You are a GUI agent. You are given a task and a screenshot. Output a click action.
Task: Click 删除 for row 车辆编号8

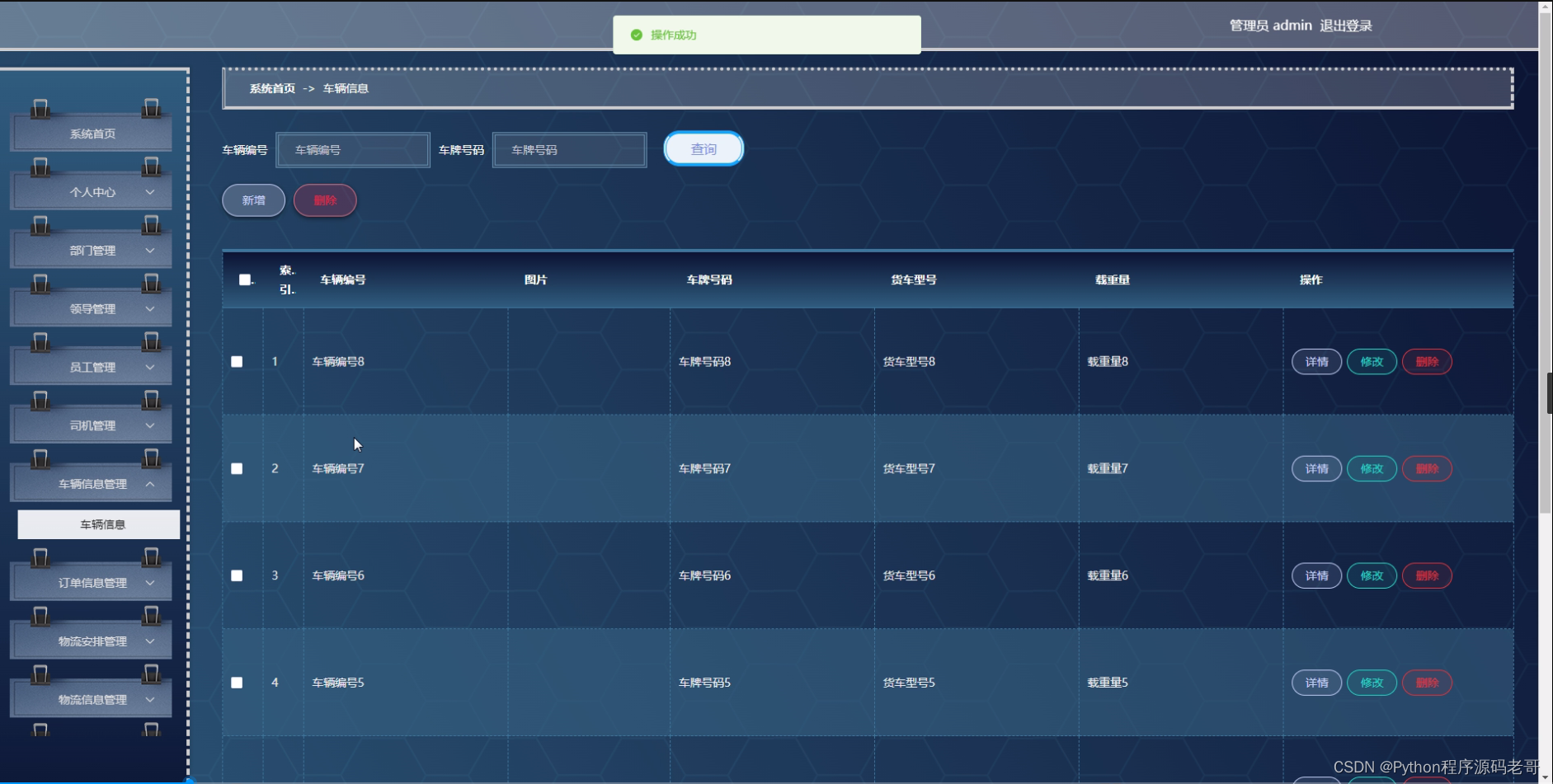1427,362
